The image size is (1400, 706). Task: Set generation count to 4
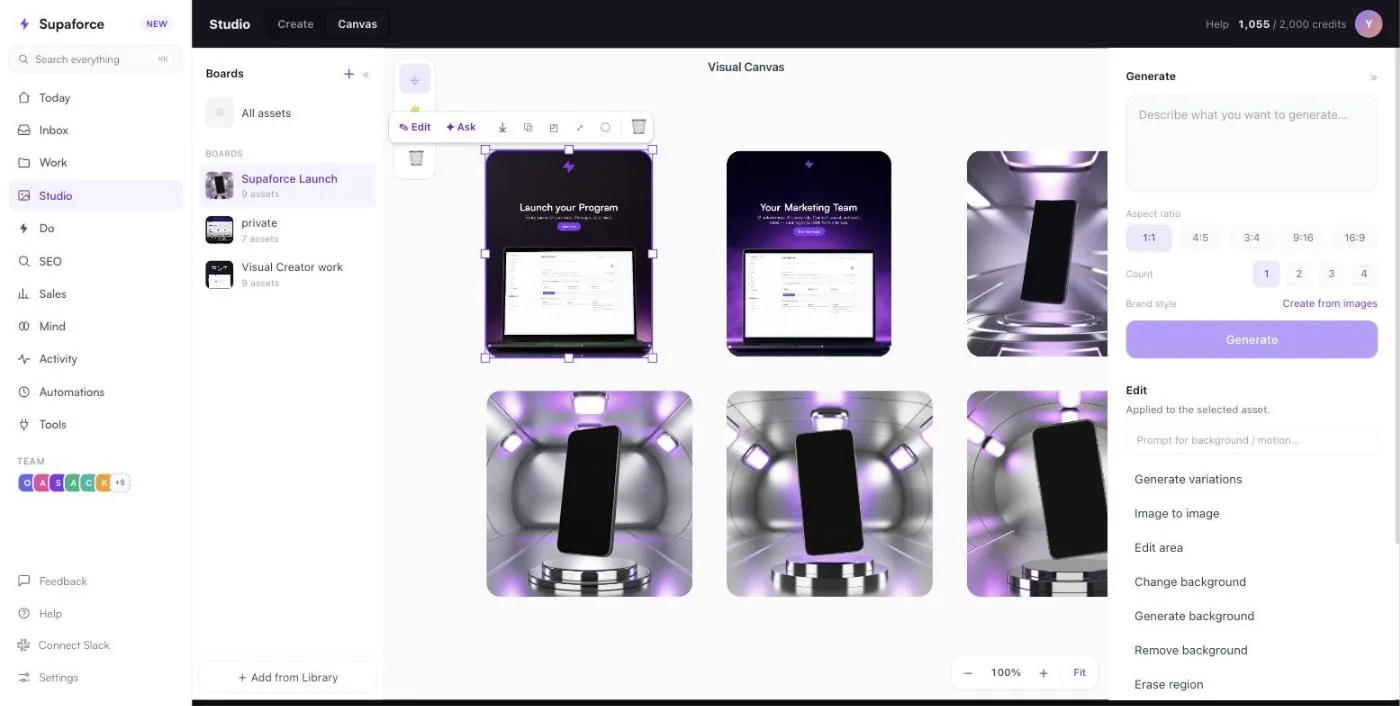click(1364, 274)
